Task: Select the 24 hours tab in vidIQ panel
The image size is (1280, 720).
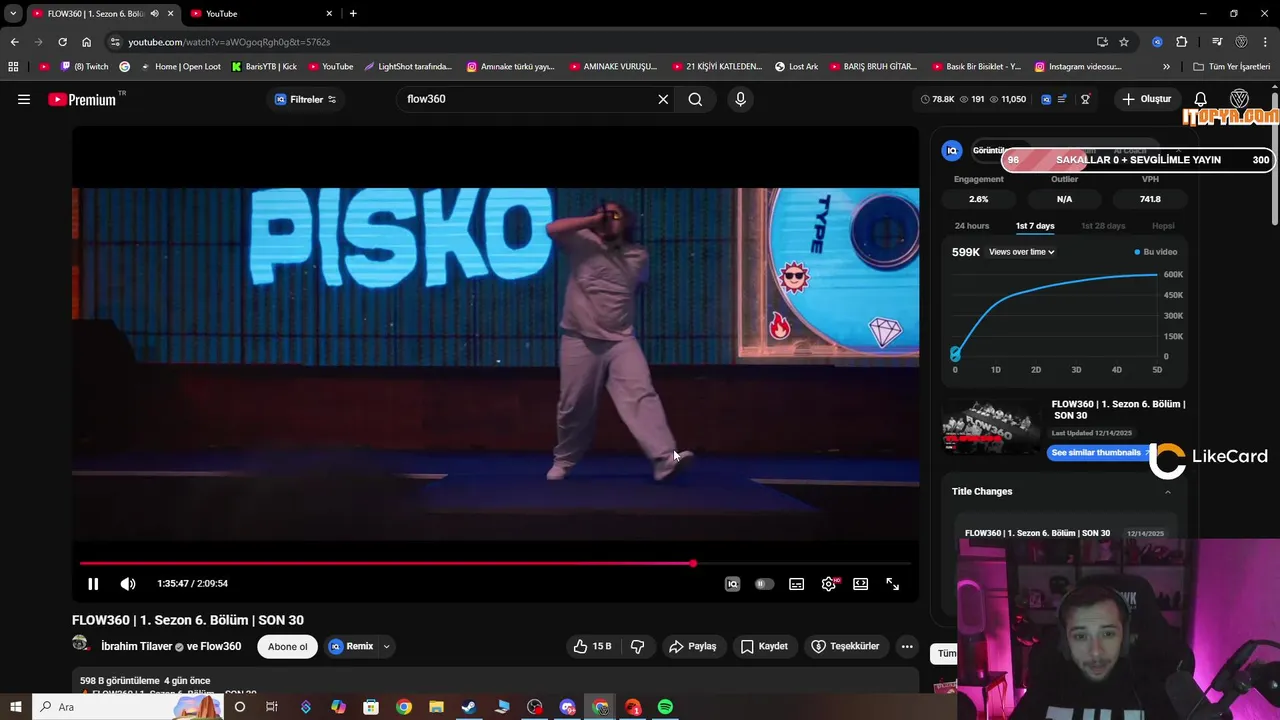Action: coord(971,226)
